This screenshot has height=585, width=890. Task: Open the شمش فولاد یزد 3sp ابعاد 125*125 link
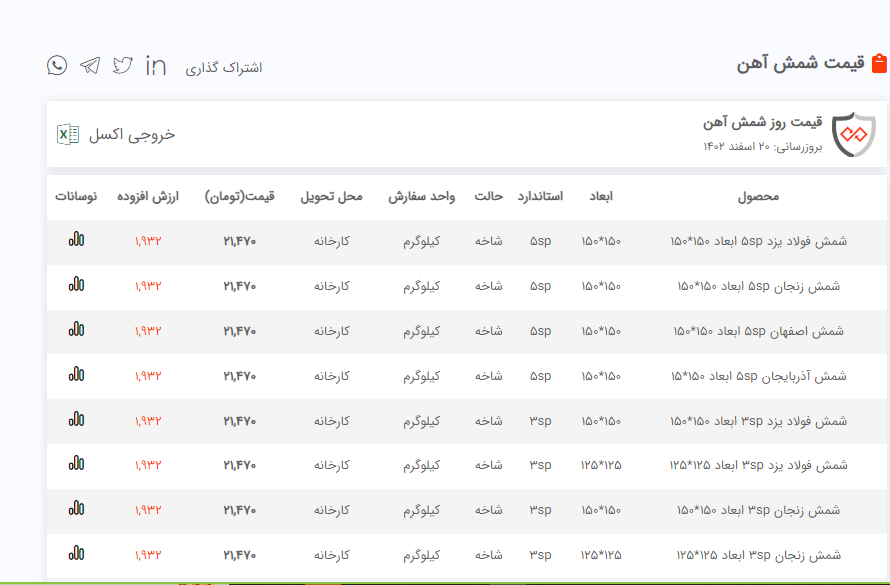point(758,465)
